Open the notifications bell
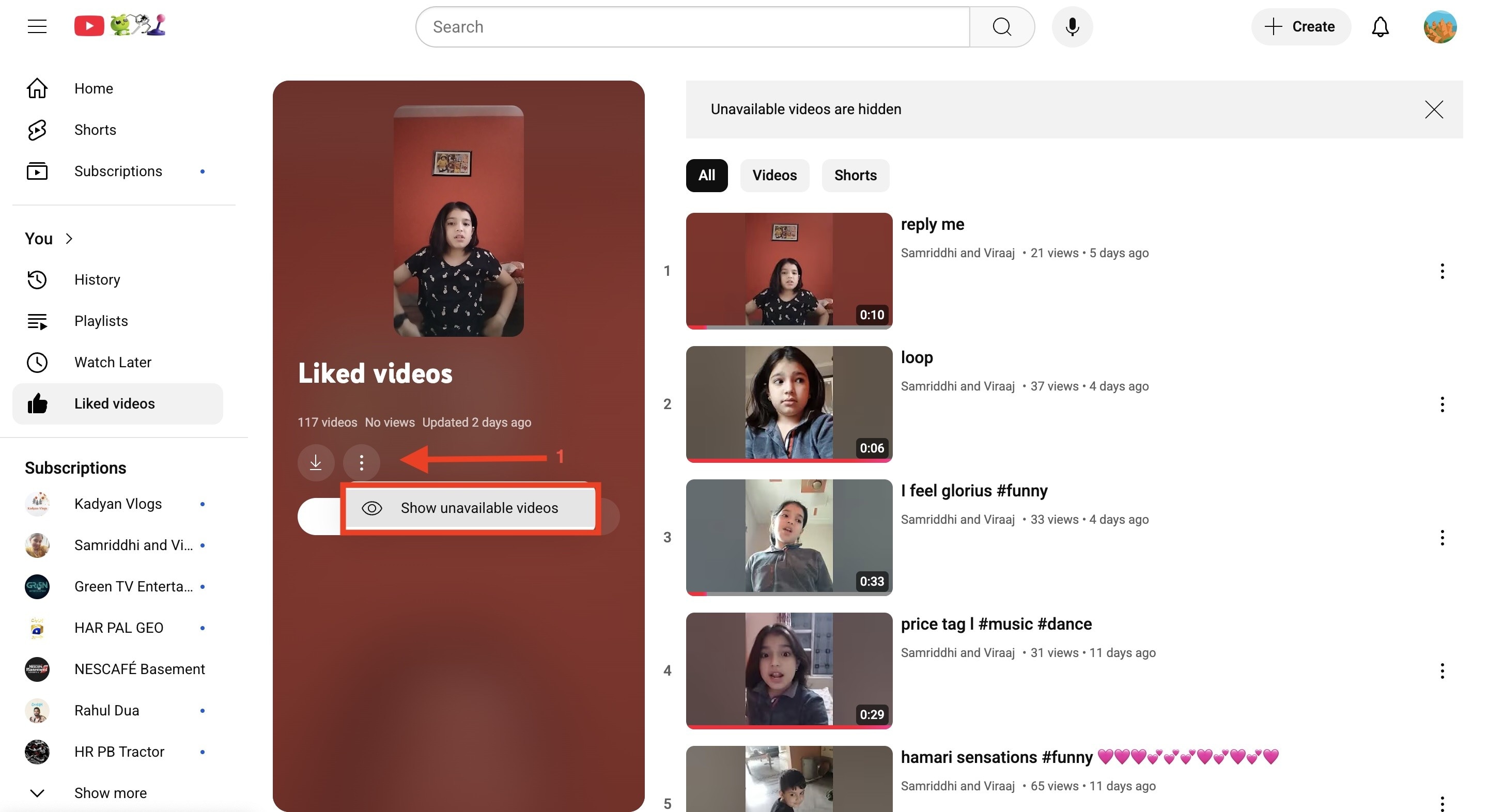The height and width of the screenshot is (812, 1488). point(1380,26)
